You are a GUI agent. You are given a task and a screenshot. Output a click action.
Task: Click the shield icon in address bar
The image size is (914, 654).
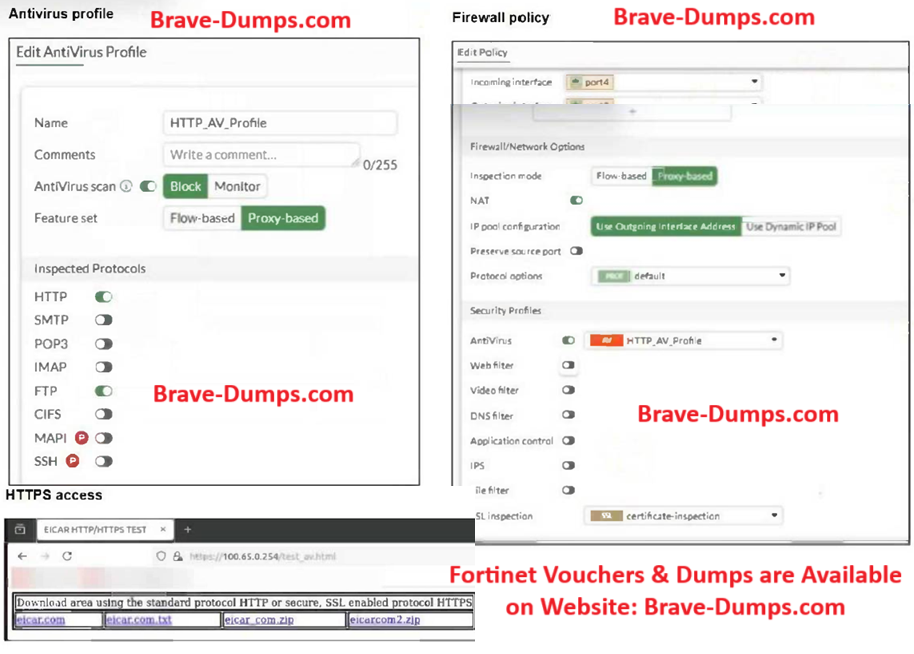coord(162,555)
